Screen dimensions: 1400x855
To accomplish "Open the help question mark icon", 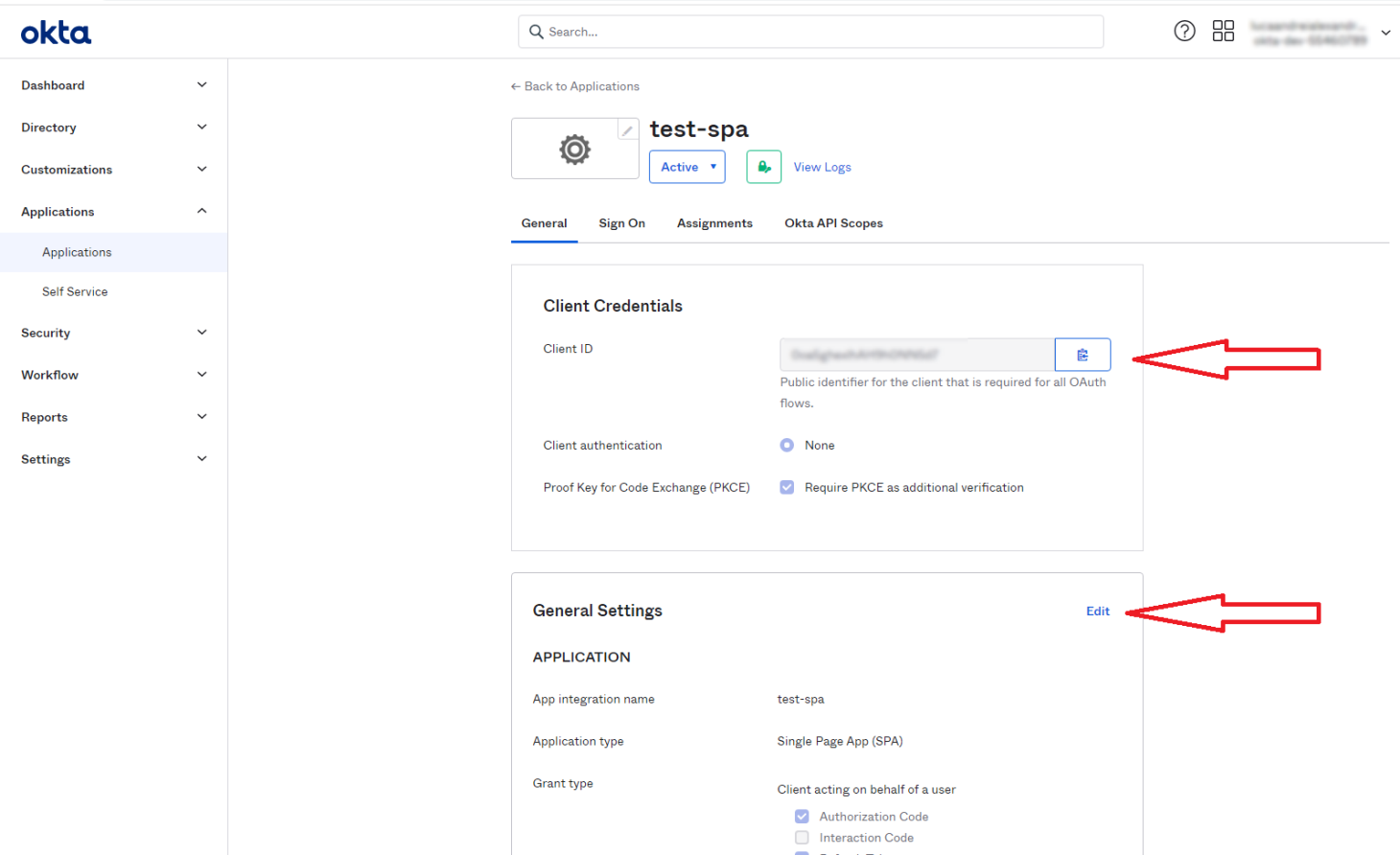I will coord(1184,32).
